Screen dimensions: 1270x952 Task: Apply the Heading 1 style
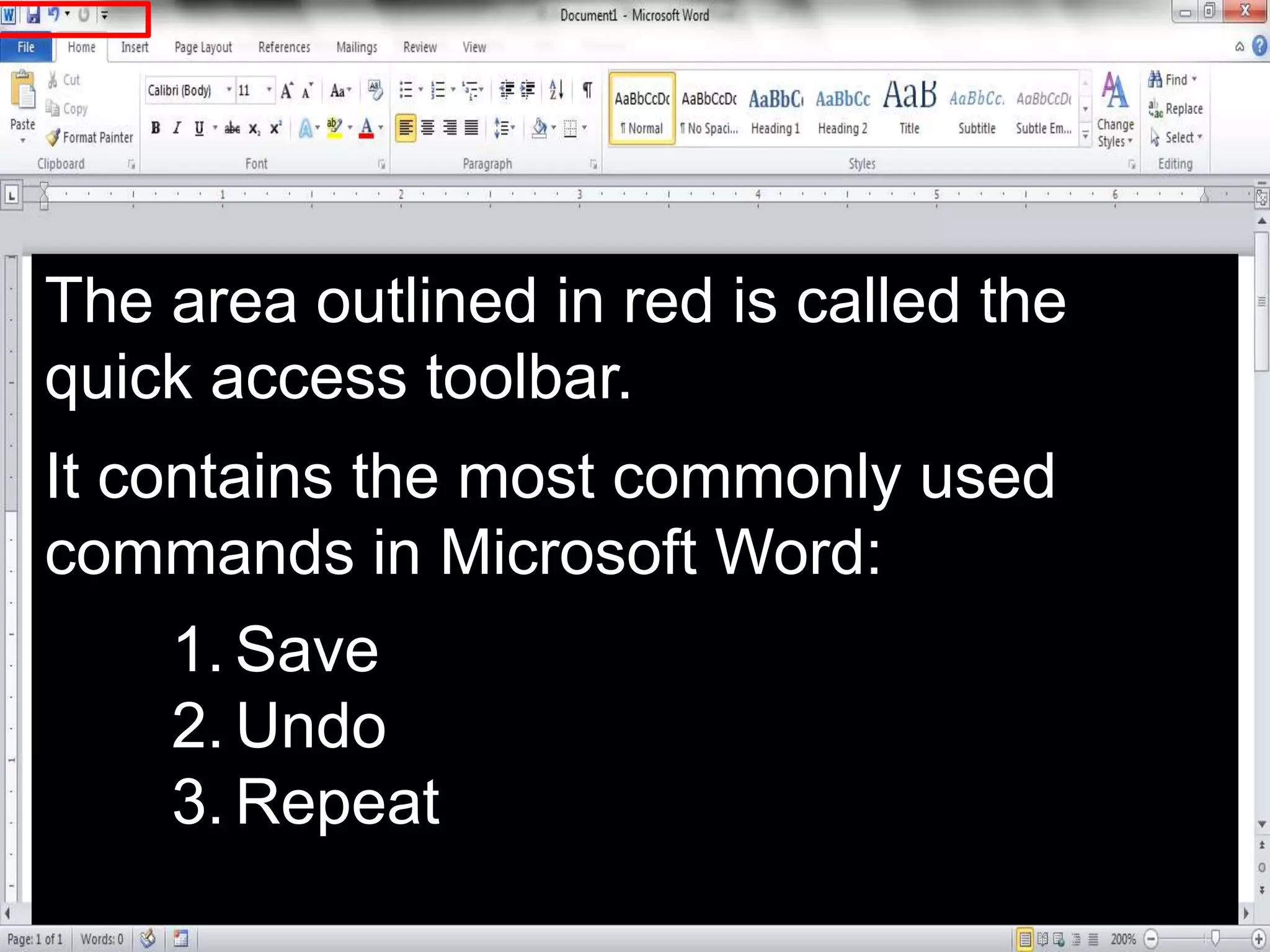tap(775, 109)
